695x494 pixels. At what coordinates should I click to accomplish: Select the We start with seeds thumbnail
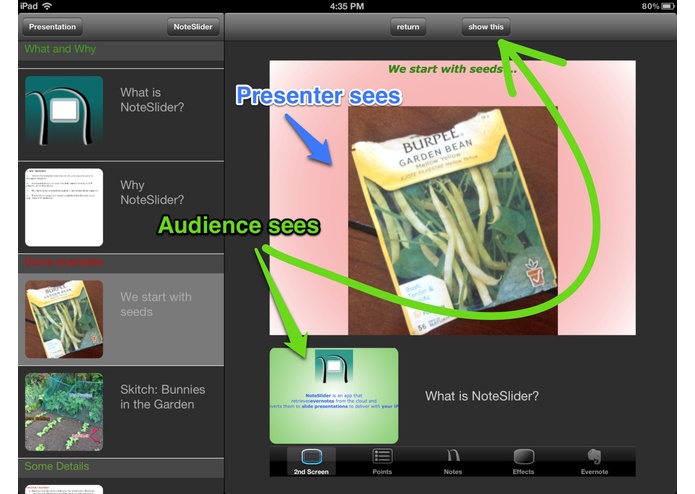[x=64, y=319]
